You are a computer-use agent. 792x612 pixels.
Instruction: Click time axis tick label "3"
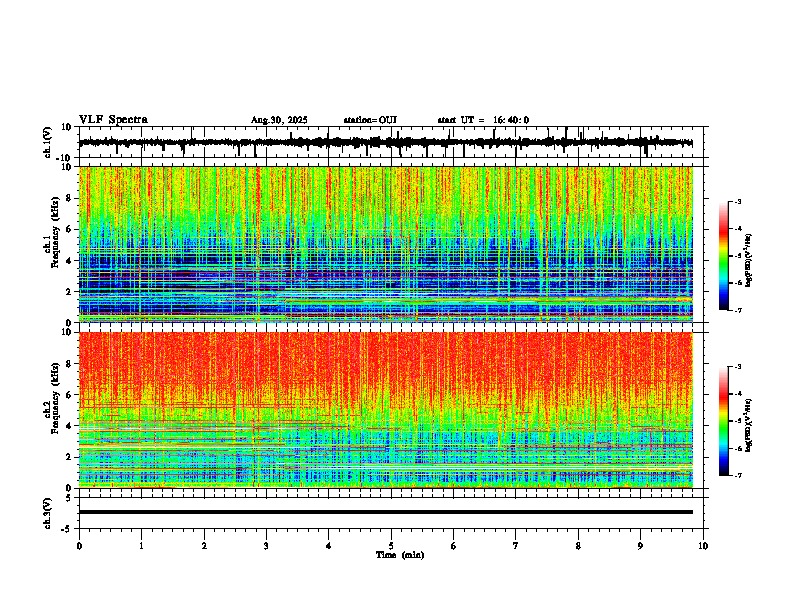[266, 546]
